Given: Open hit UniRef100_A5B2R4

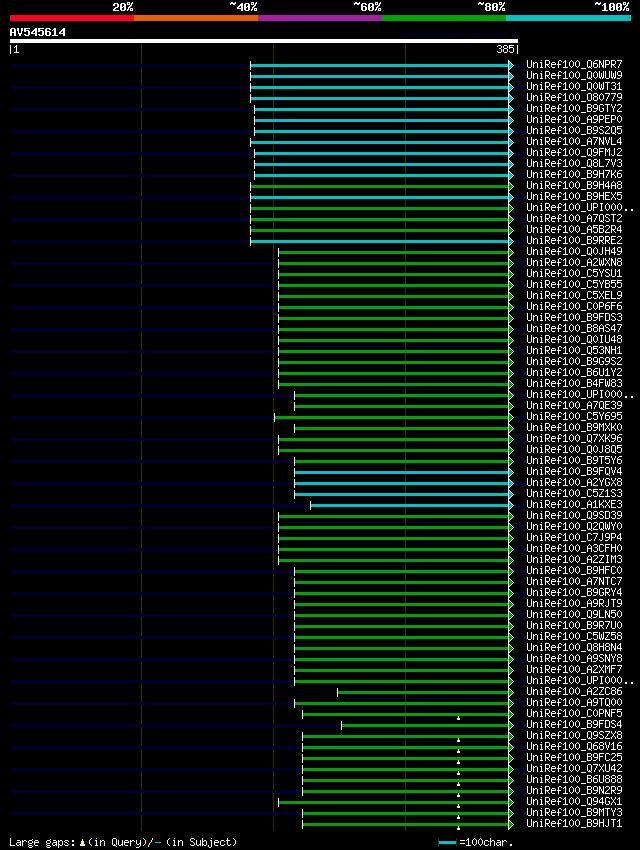Looking at the screenshot, I should [574, 229].
